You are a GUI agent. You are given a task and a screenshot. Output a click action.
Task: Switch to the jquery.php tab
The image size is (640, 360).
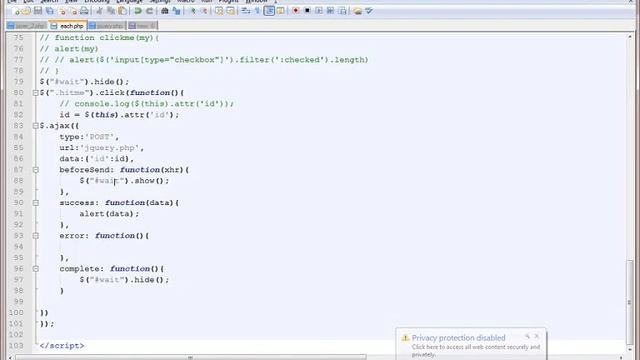tap(107, 26)
